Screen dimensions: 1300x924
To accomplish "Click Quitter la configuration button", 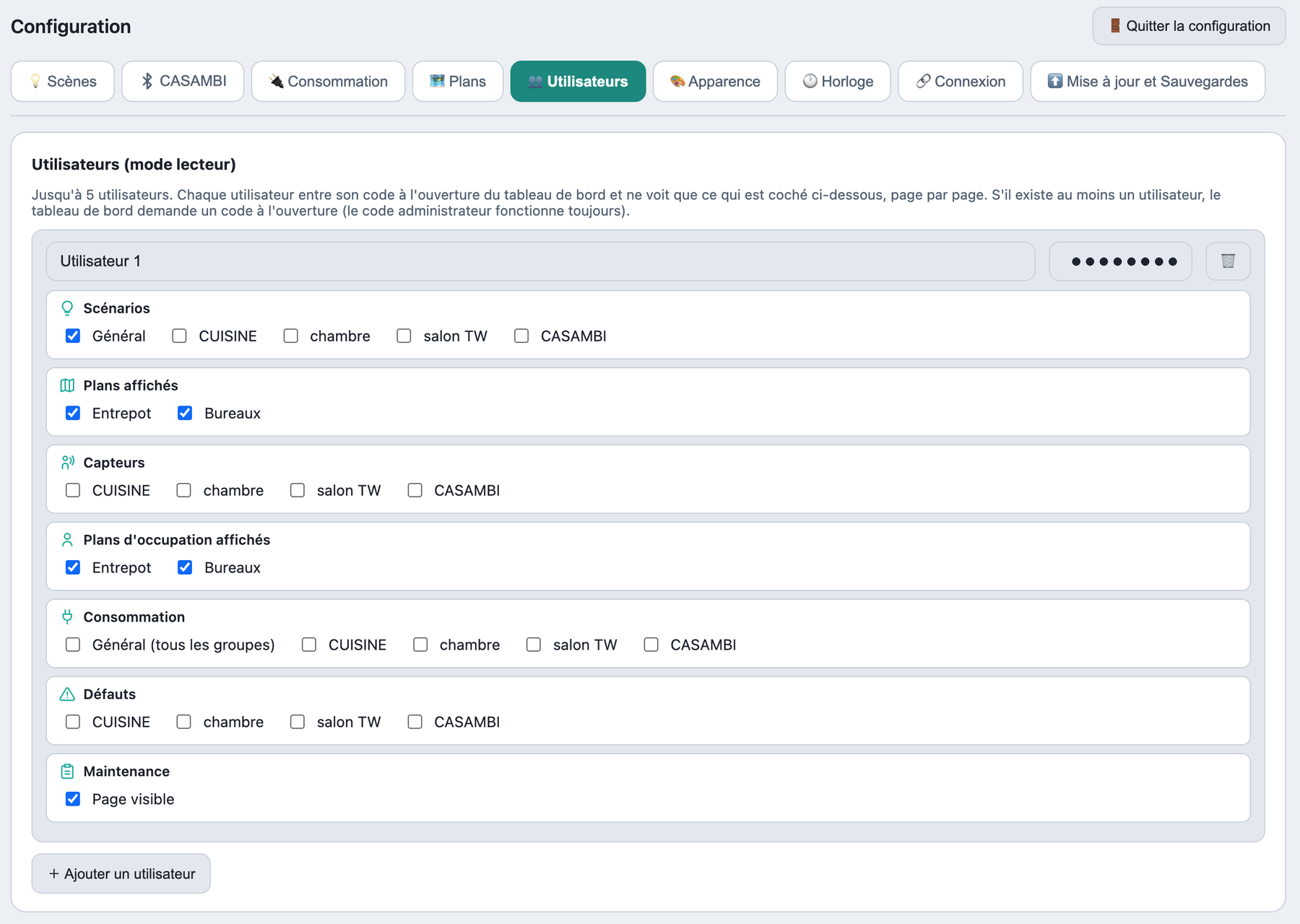I will point(1189,26).
